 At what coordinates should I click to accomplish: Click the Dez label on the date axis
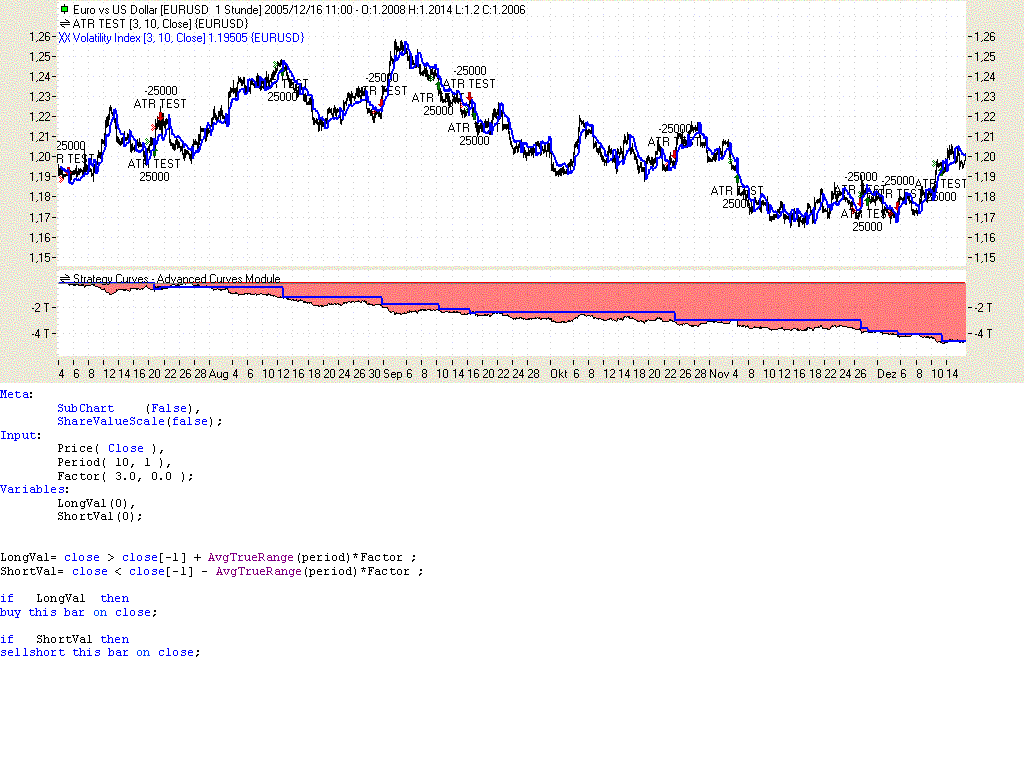click(x=887, y=374)
